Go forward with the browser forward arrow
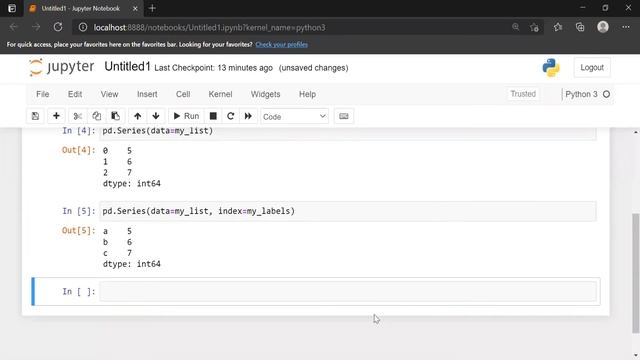The image size is (640, 360). click(36, 27)
